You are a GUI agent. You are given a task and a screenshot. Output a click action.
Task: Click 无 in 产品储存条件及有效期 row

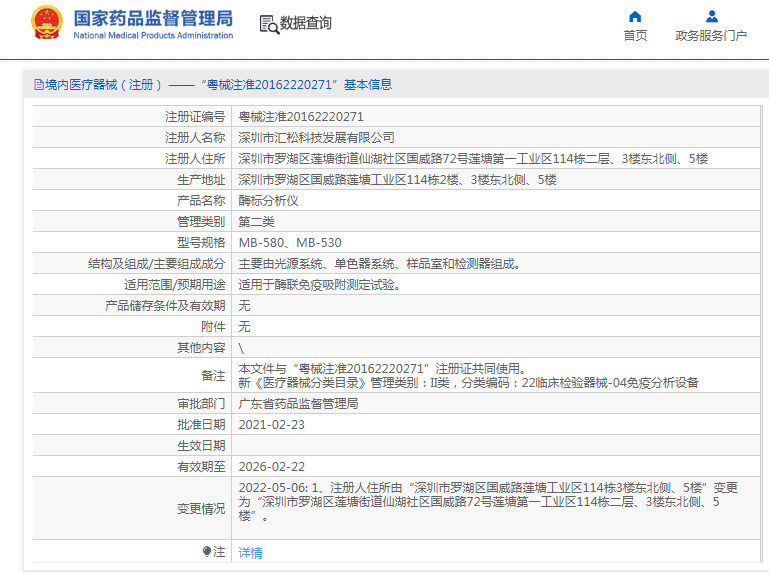coord(244,306)
